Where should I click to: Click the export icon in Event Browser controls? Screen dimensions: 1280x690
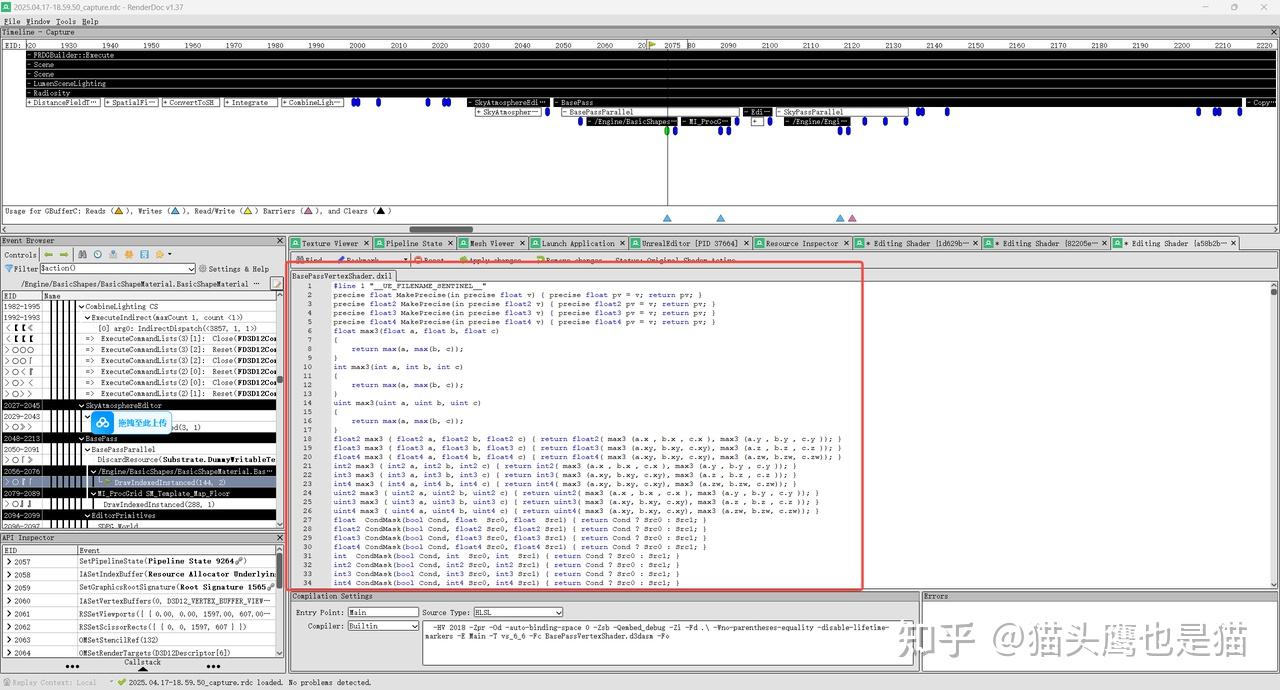point(145,254)
